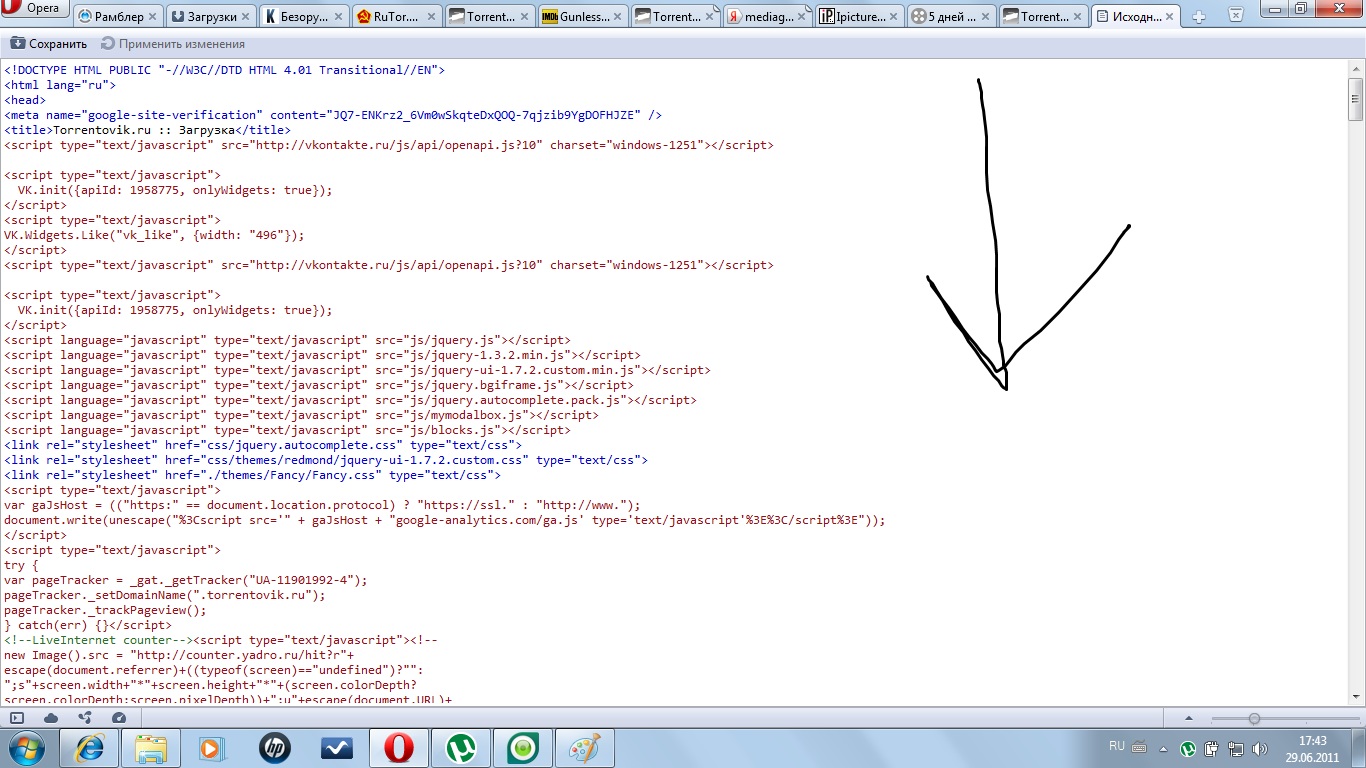
Task: Toggle the Opera Turbo speedometer icon
Action: click(x=119, y=718)
